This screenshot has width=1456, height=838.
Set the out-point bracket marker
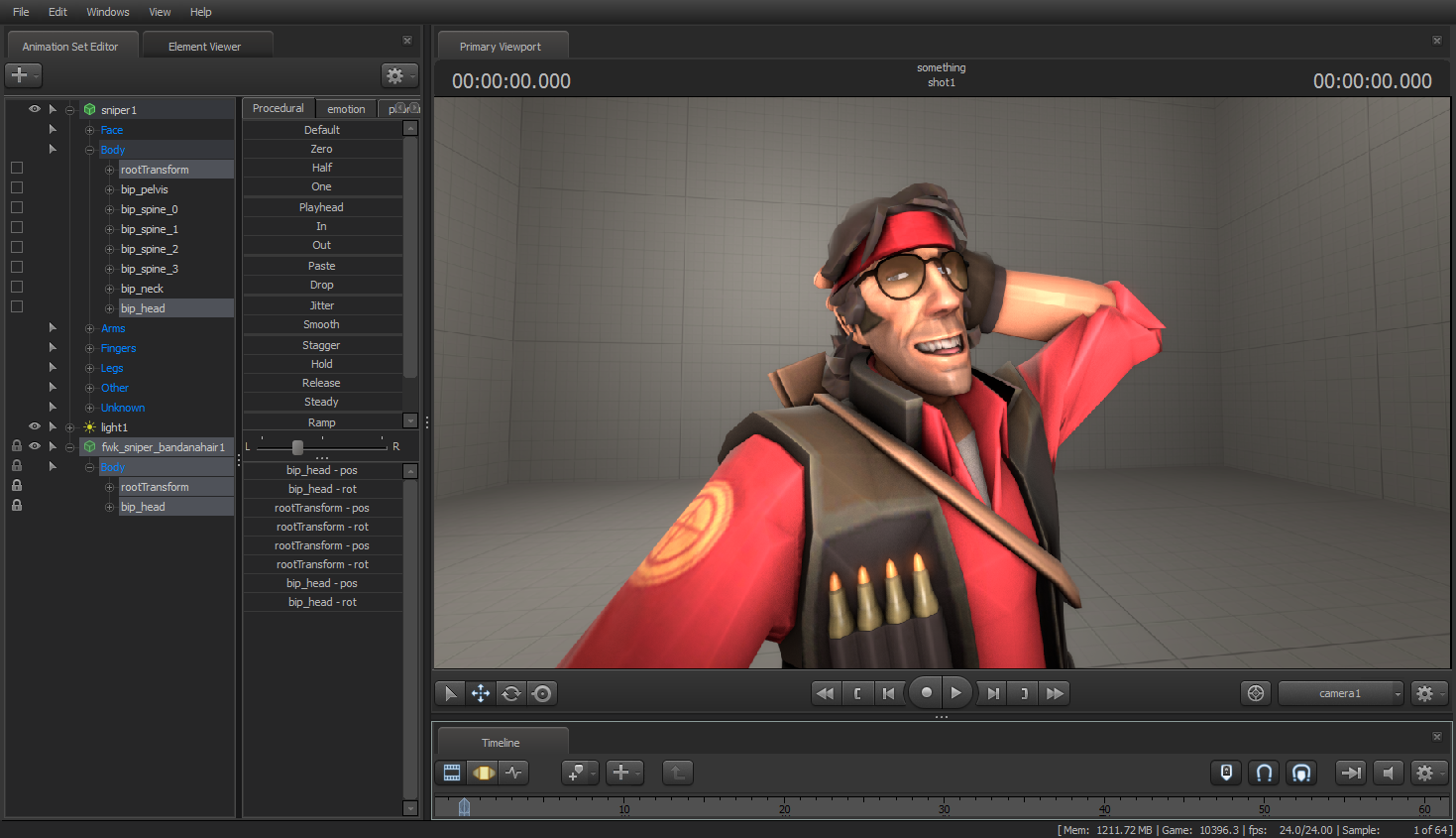click(1024, 693)
